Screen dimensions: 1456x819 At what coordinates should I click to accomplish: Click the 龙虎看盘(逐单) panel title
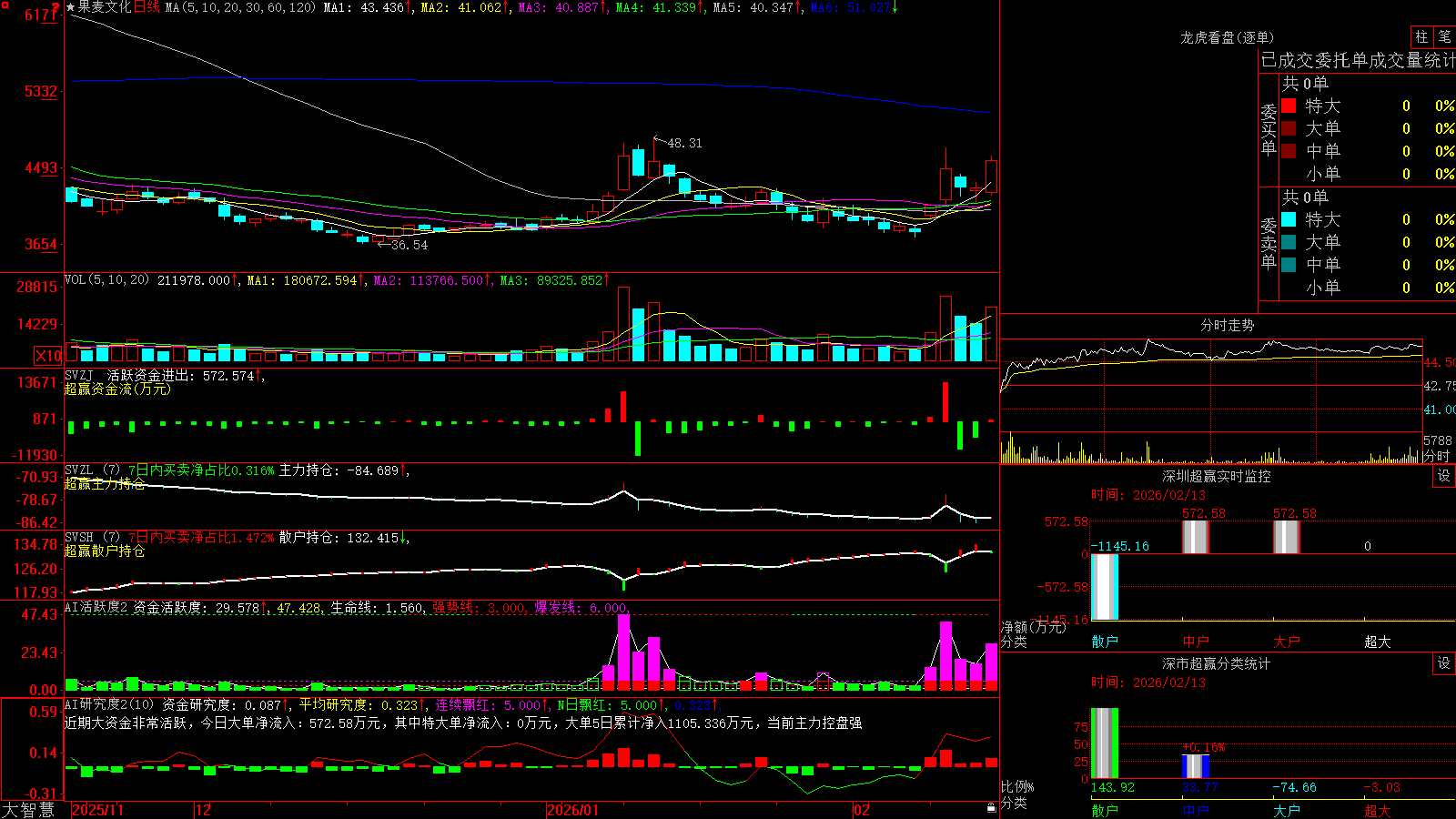[1227, 37]
